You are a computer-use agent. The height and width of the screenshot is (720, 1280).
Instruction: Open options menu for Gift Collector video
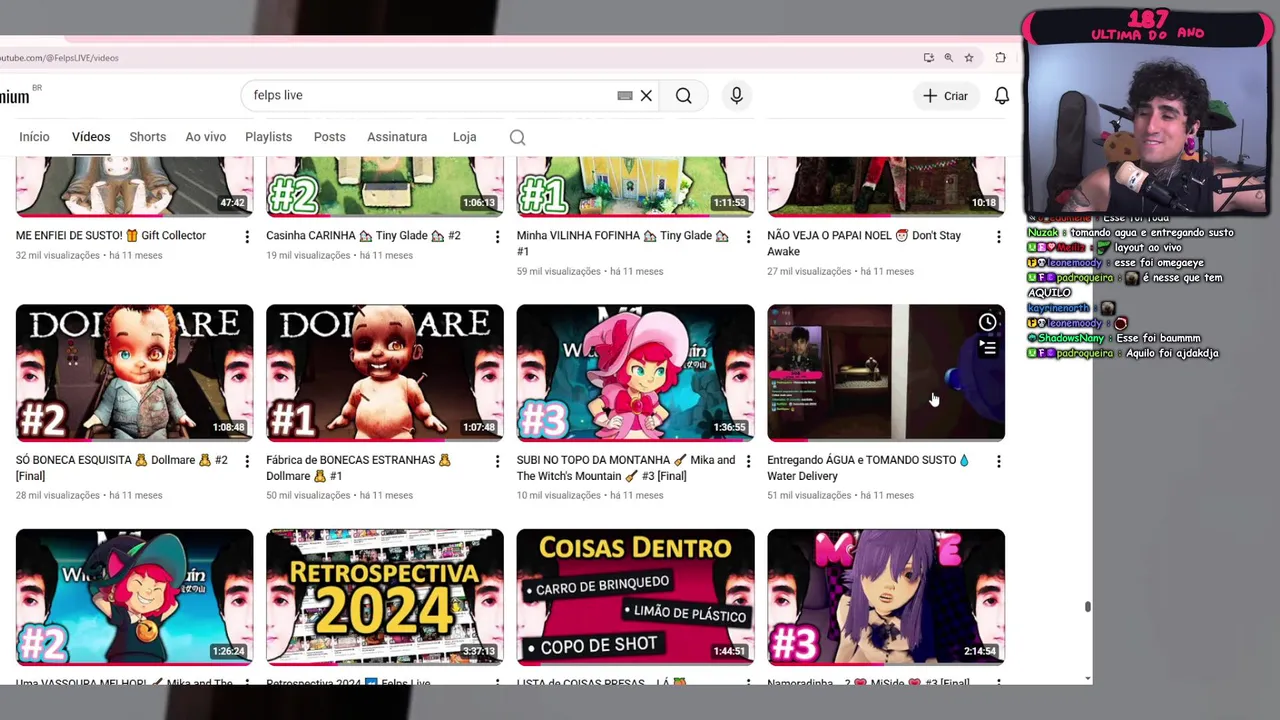[x=247, y=237]
